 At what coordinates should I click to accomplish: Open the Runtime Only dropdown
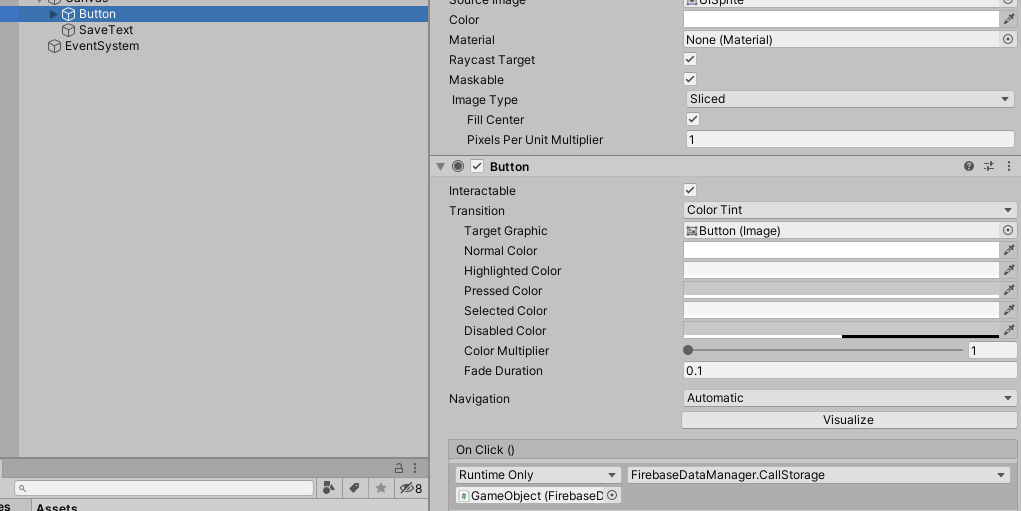(537, 475)
